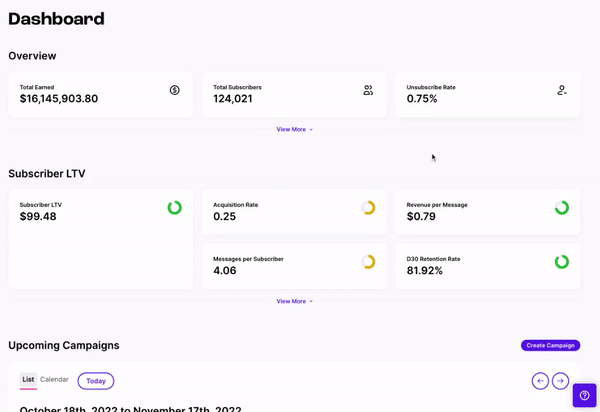This screenshot has height=412, width=600.
Task: Click the Today button
Action: [x=96, y=381]
